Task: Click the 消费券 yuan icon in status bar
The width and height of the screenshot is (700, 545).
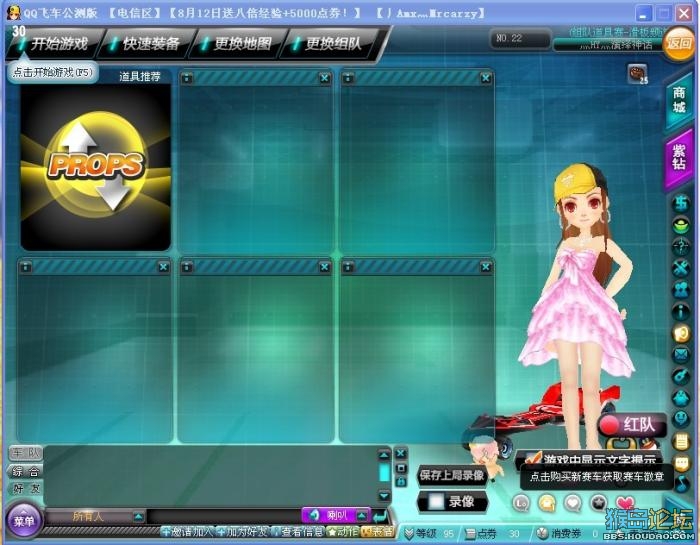Action: 542,533
